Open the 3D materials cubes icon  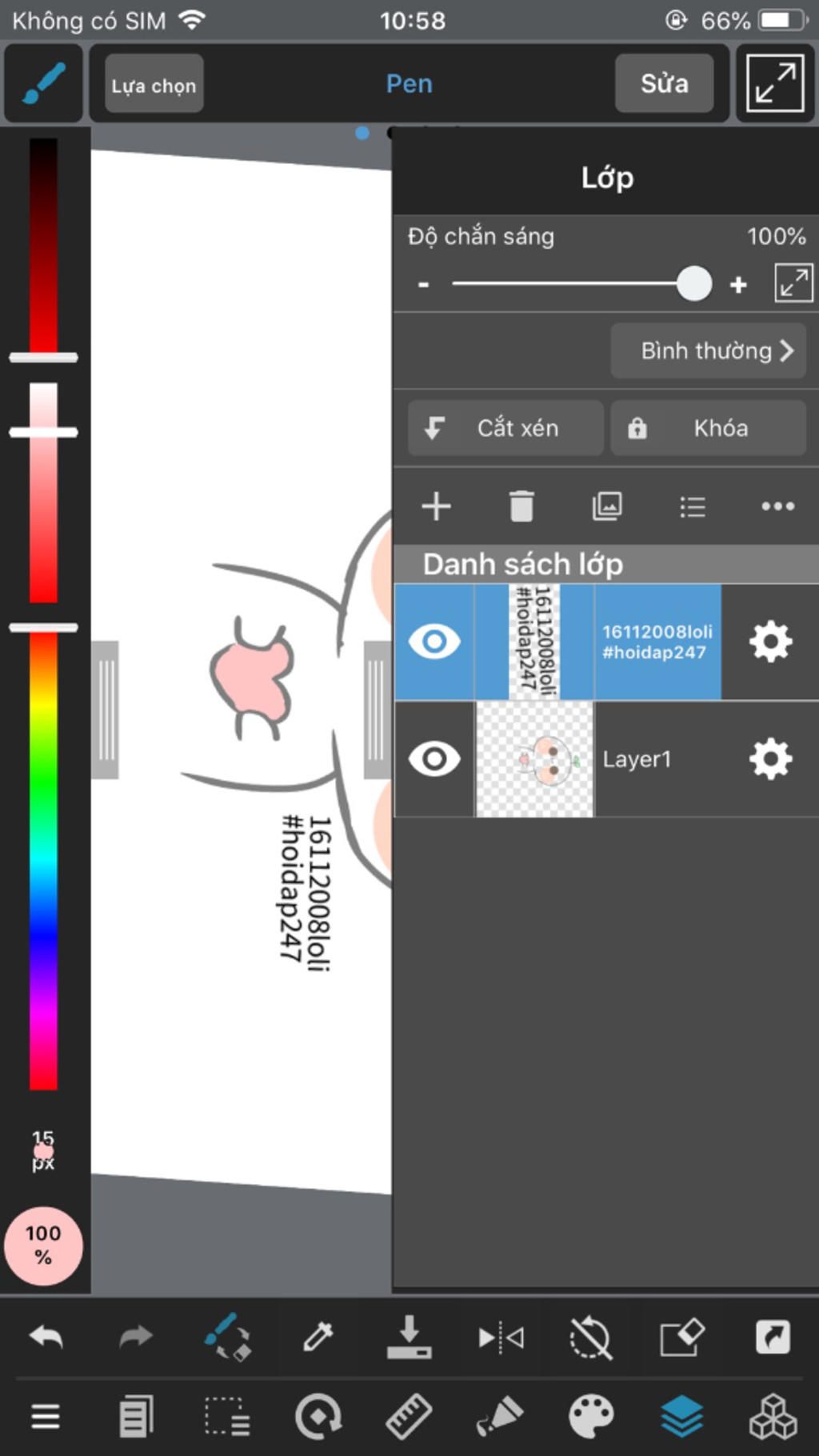point(773,1416)
